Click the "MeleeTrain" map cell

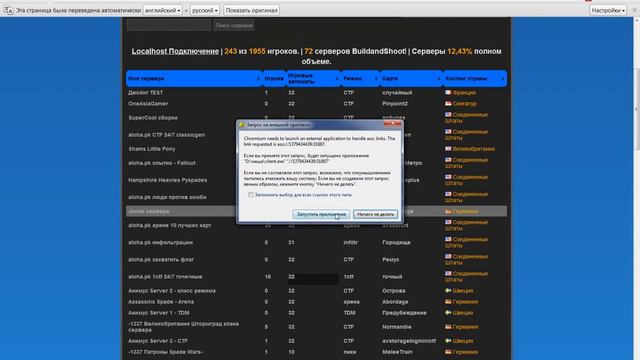pyautogui.click(x=397, y=352)
